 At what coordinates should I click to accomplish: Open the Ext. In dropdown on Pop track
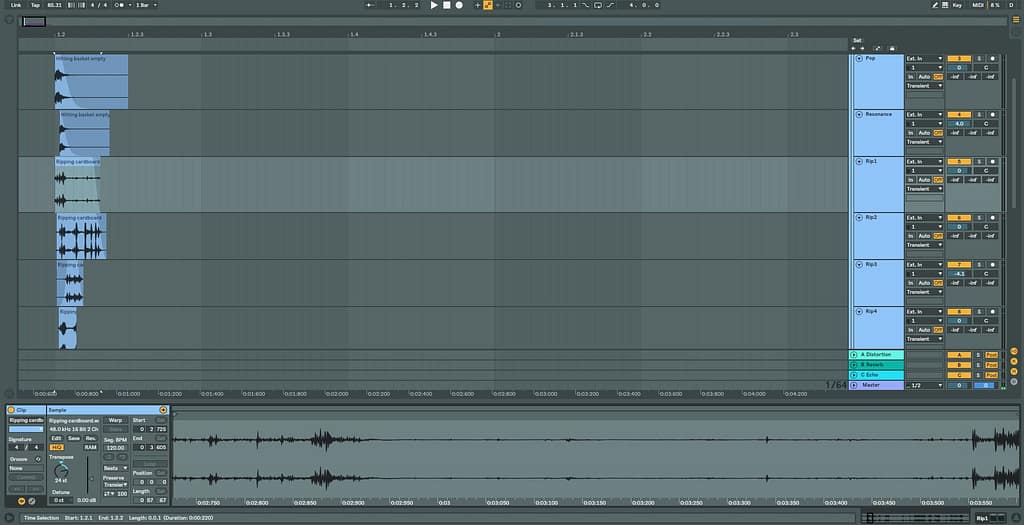click(924, 59)
